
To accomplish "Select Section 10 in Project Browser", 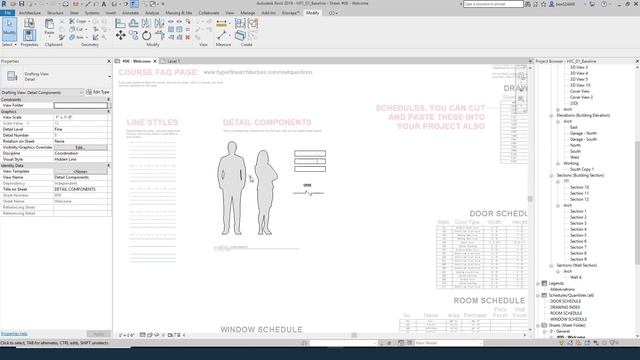I will [x=579, y=187].
